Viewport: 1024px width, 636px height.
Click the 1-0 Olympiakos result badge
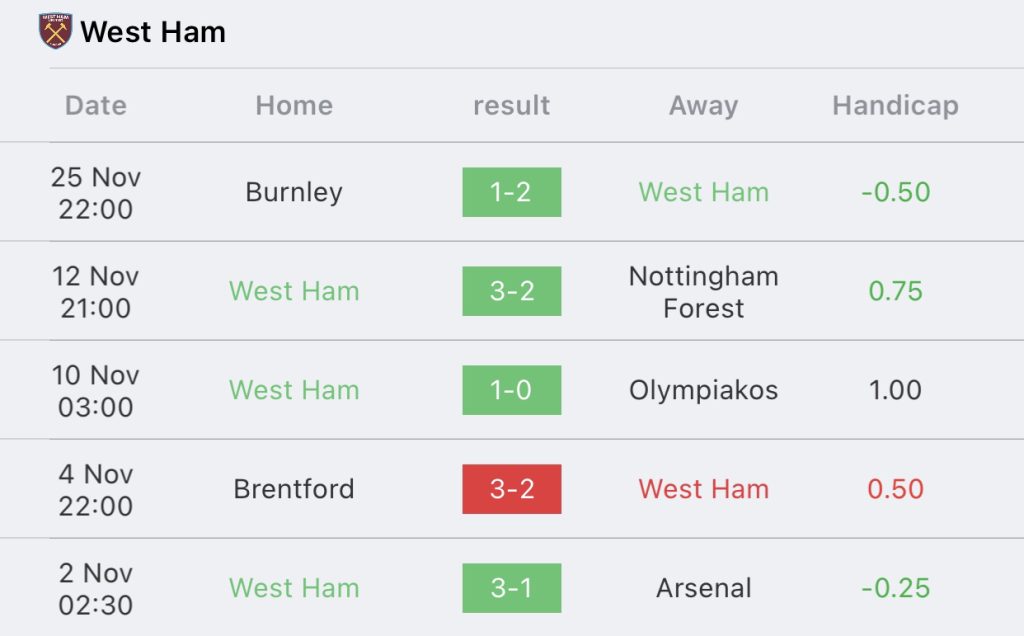(511, 390)
